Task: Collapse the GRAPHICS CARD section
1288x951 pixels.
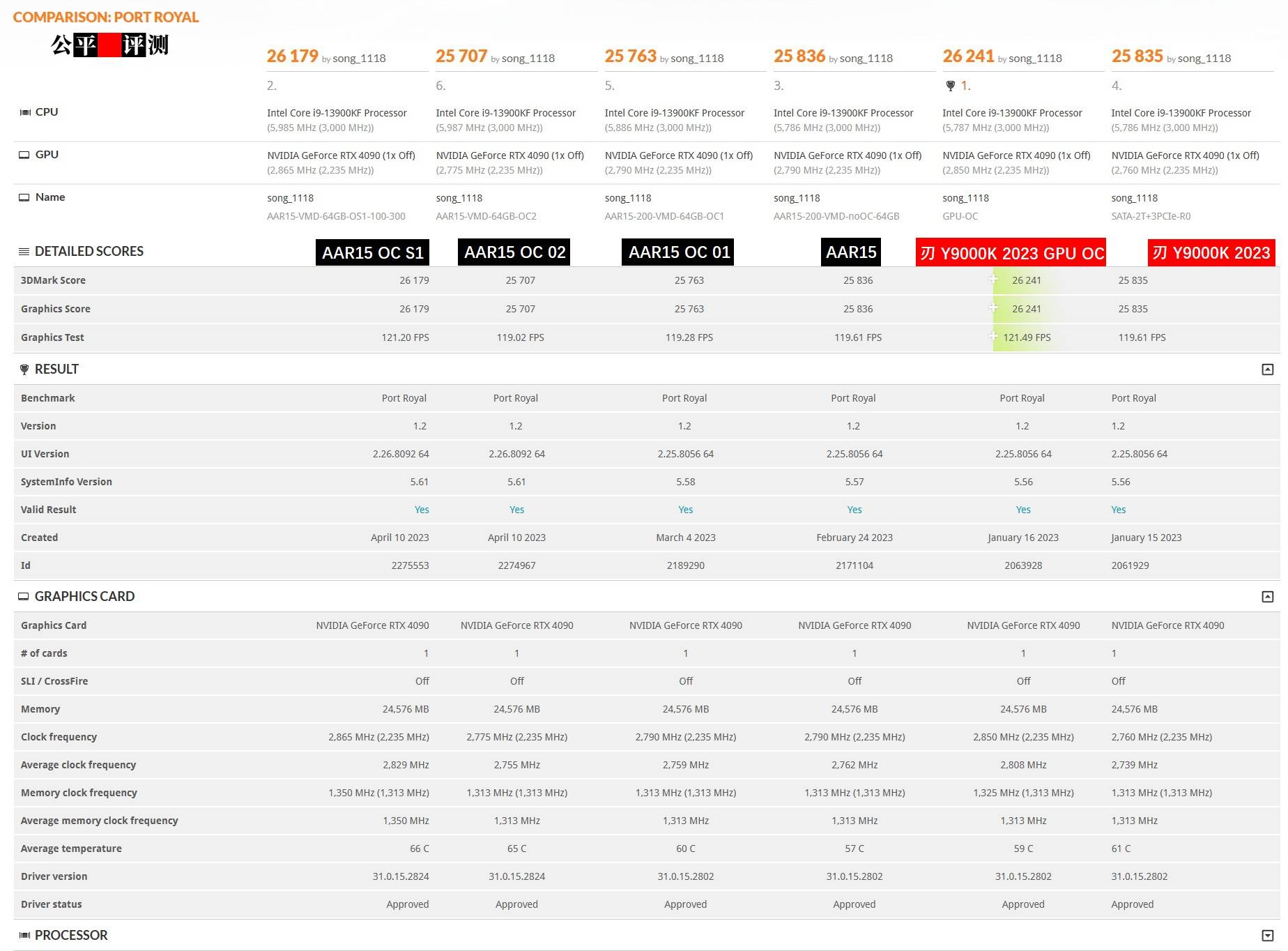Action: tap(1267, 597)
